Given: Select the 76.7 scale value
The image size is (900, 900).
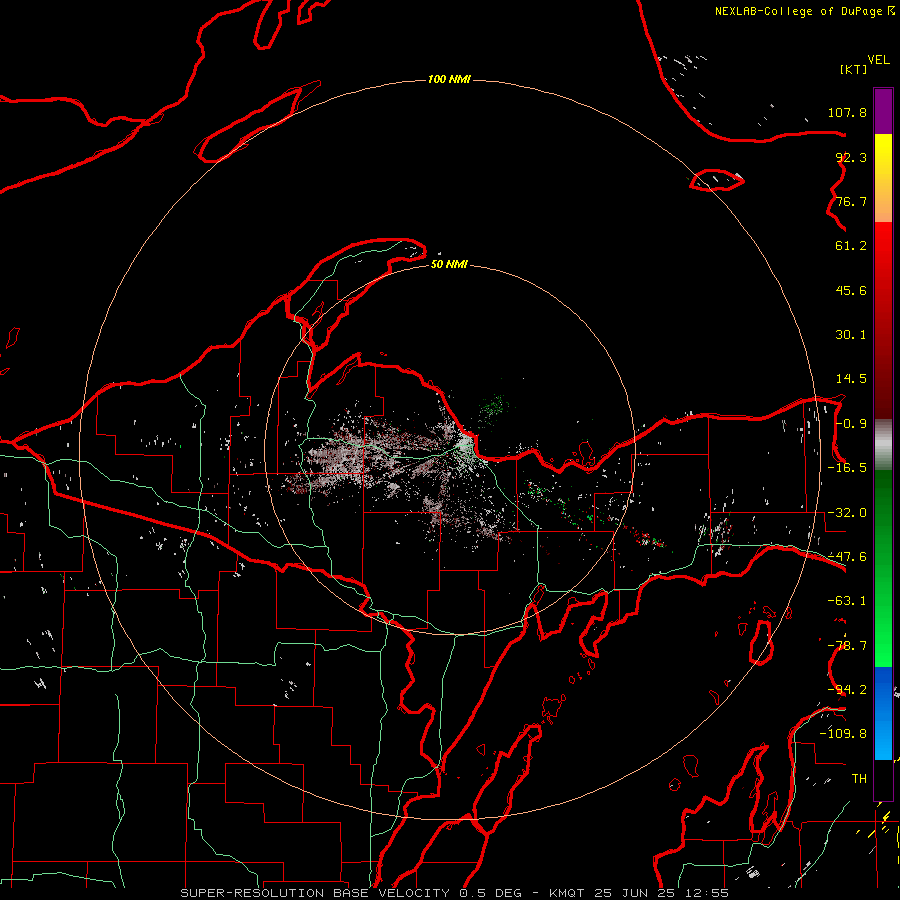Looking at the screenshot, I should point(851,201).
